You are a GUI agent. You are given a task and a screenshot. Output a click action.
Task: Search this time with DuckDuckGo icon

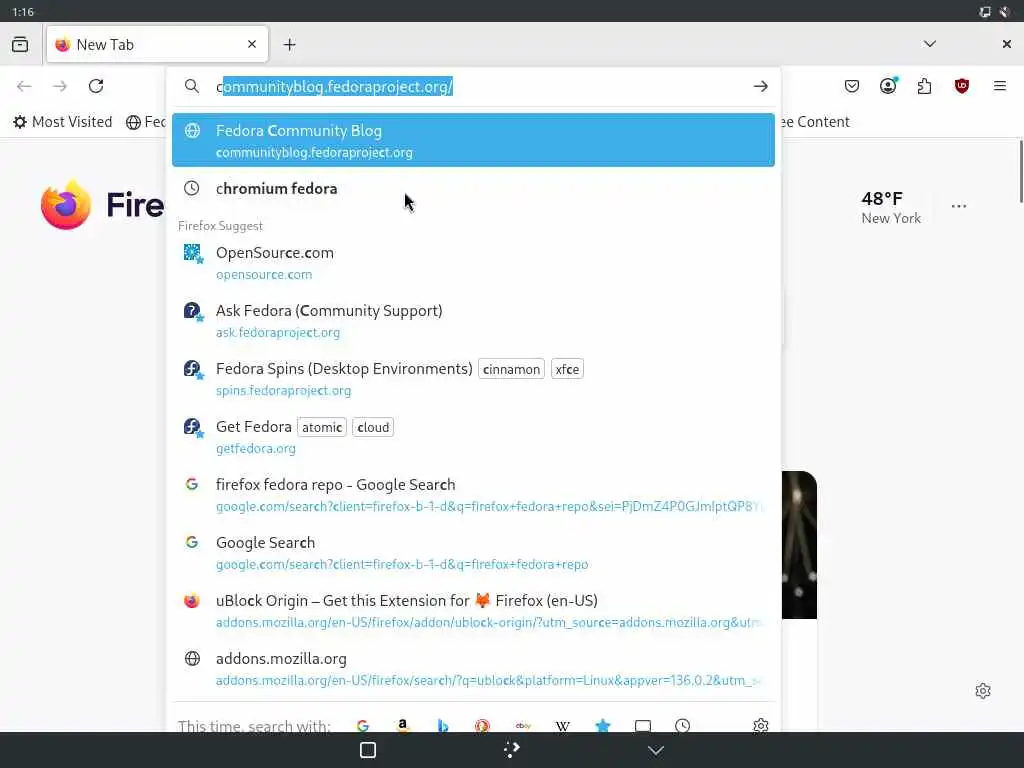[483, 725]
